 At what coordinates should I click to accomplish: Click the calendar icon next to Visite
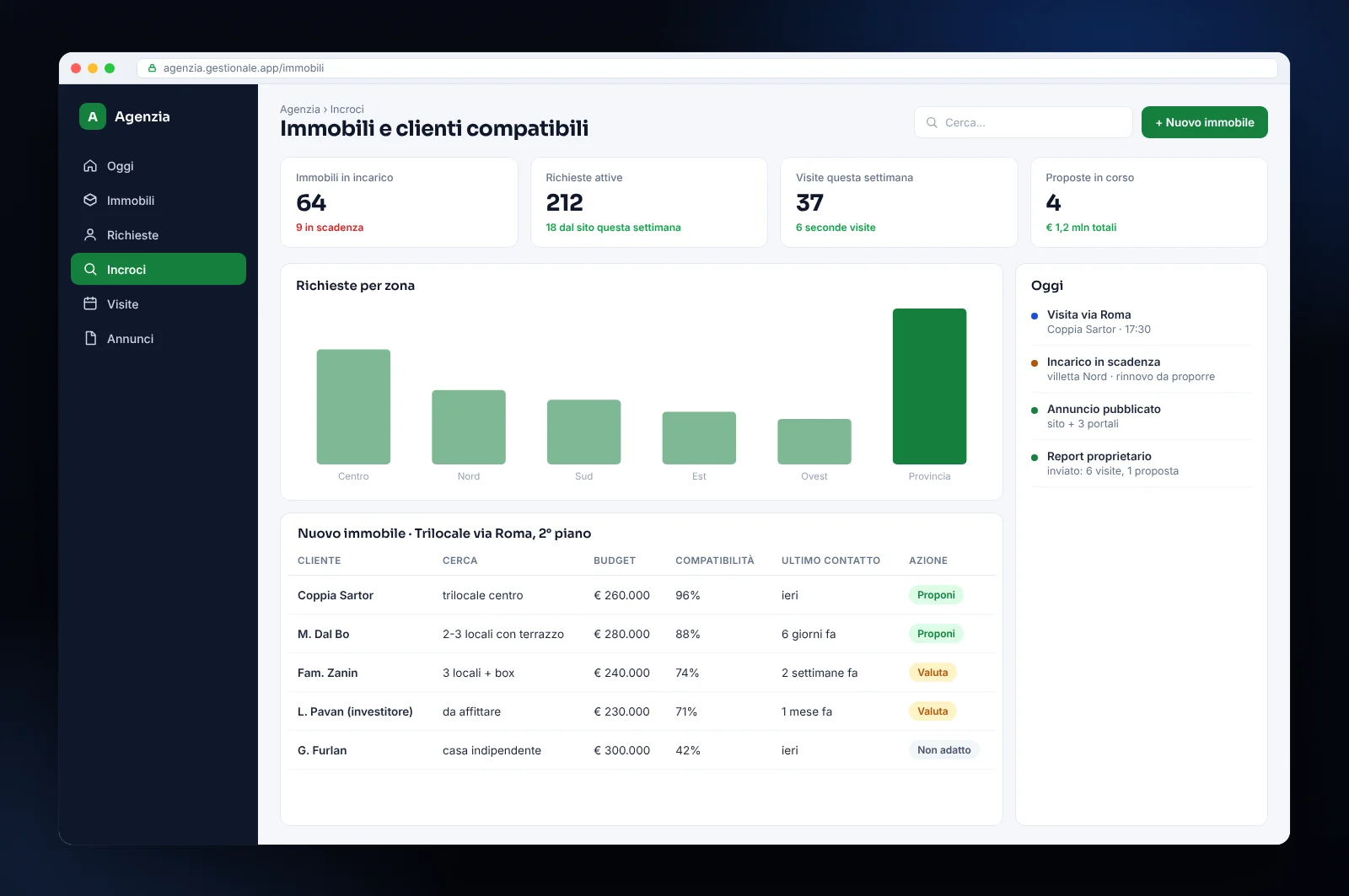(x=90, y=304)
